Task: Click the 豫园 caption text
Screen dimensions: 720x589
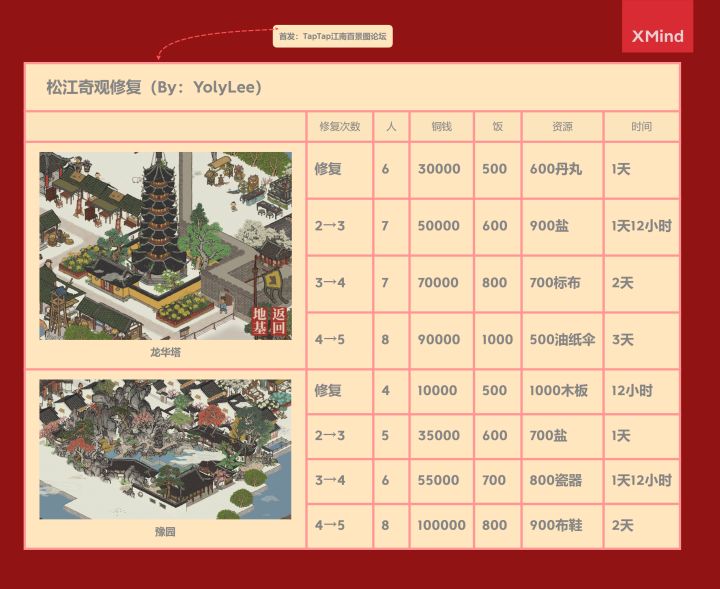Action: point(165,532)
